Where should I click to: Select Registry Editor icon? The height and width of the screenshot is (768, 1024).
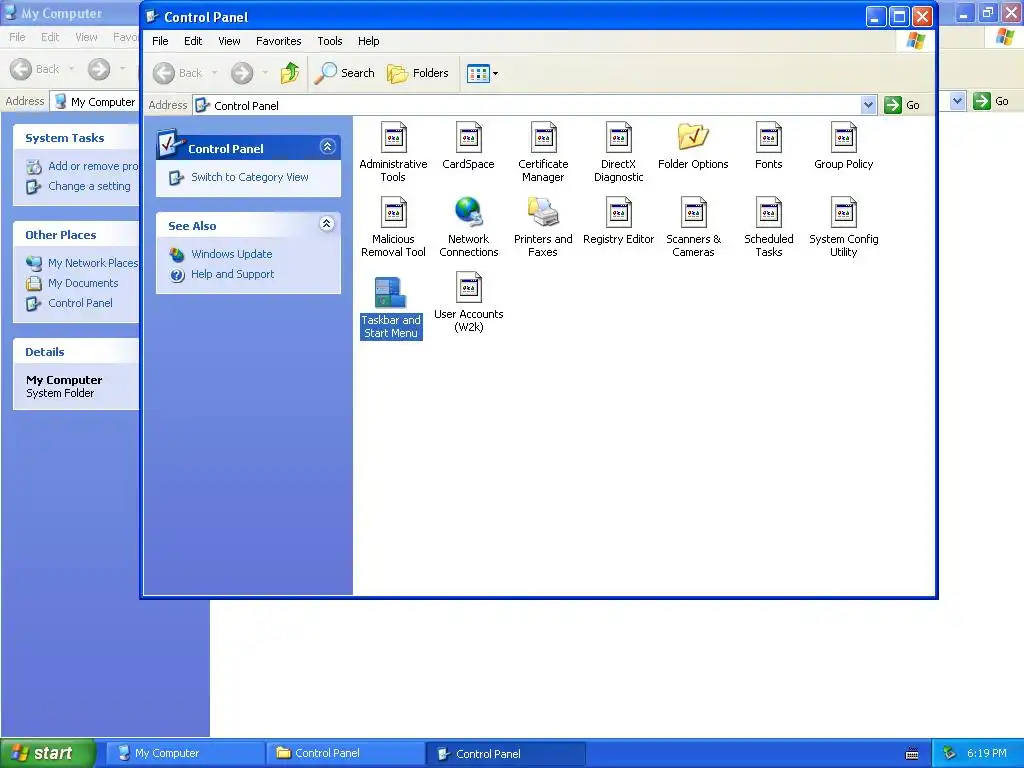click(x=618, y=221)
